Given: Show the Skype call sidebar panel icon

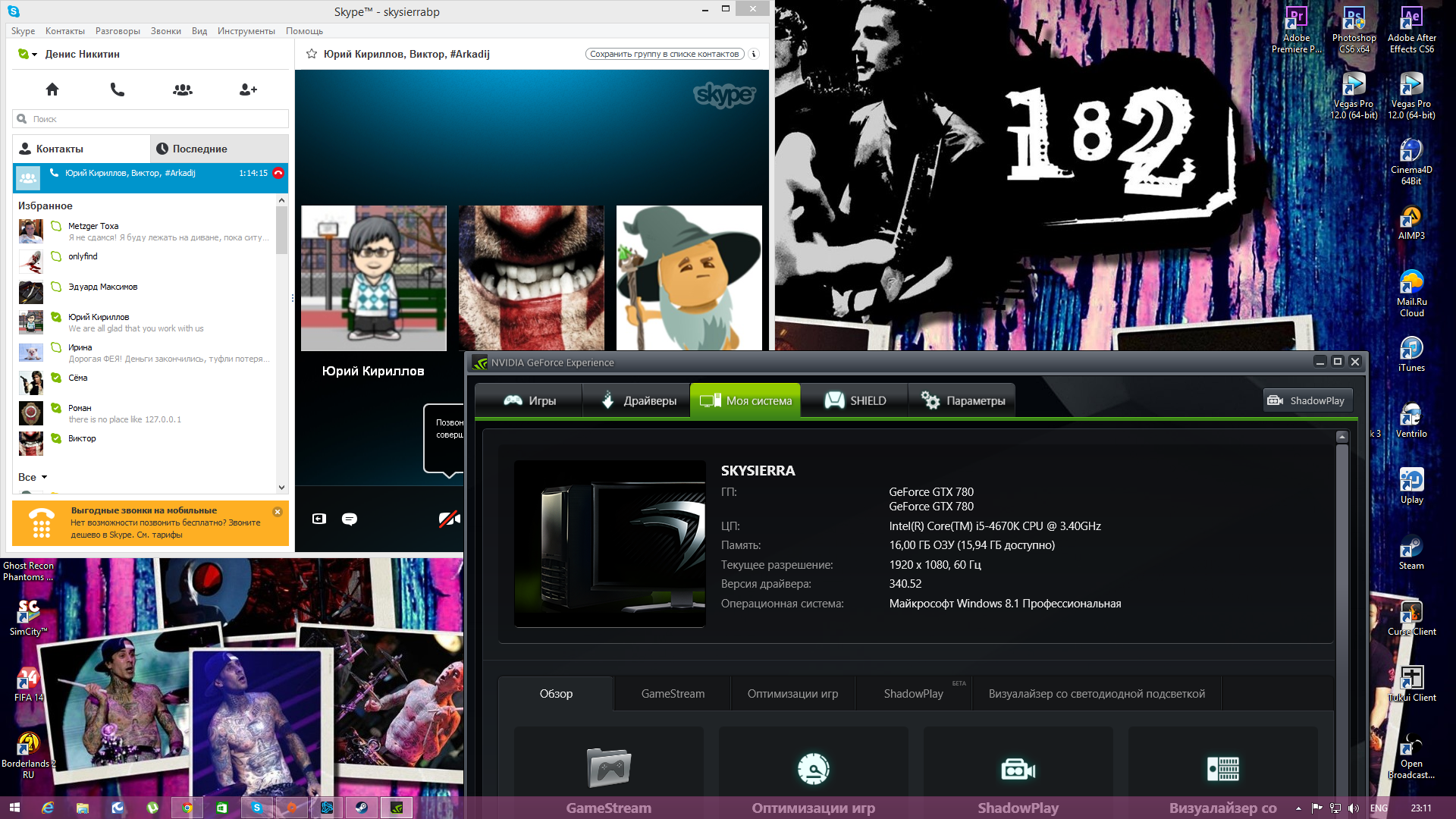Looking at the screenshot, I should 319,519.
